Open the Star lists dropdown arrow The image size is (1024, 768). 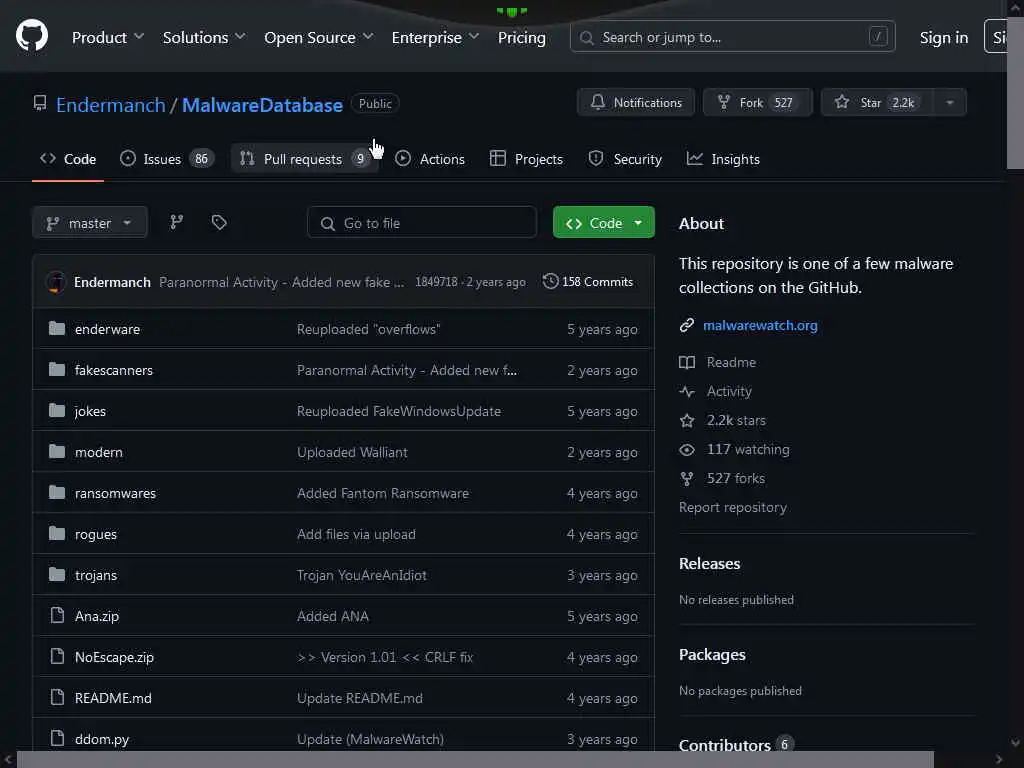pyautogui.click(x=950, y=103)
